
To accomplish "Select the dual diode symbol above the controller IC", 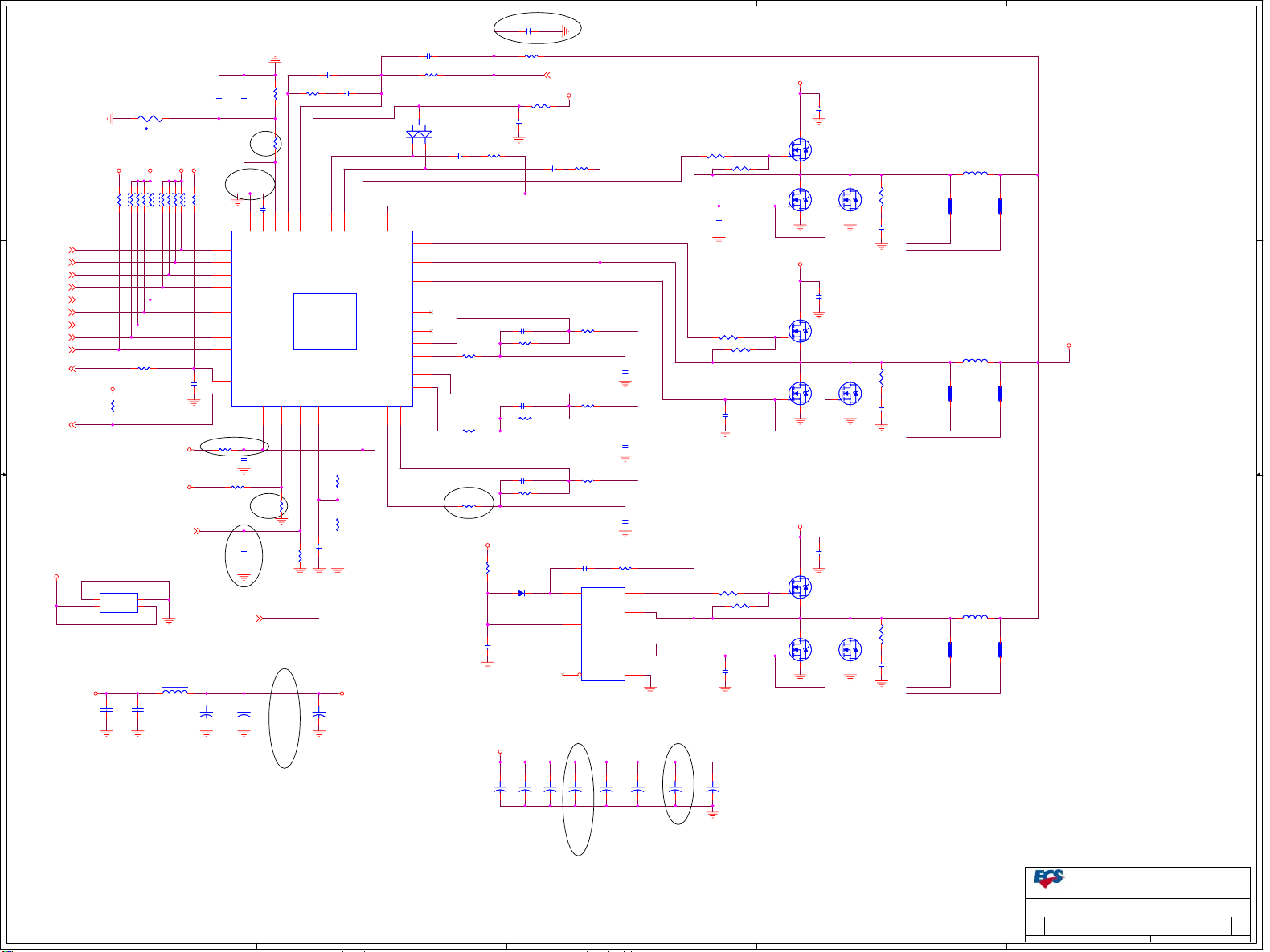I will pyautogui.click(x=419, y=132).
